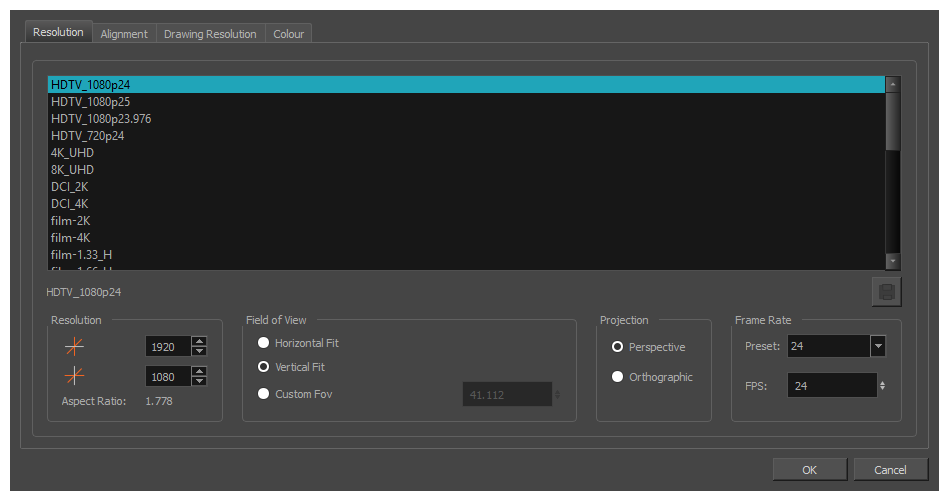Select the Vertical Fit radio button
The height and width of the screenshot is (501, 949).
coord(263,367)
